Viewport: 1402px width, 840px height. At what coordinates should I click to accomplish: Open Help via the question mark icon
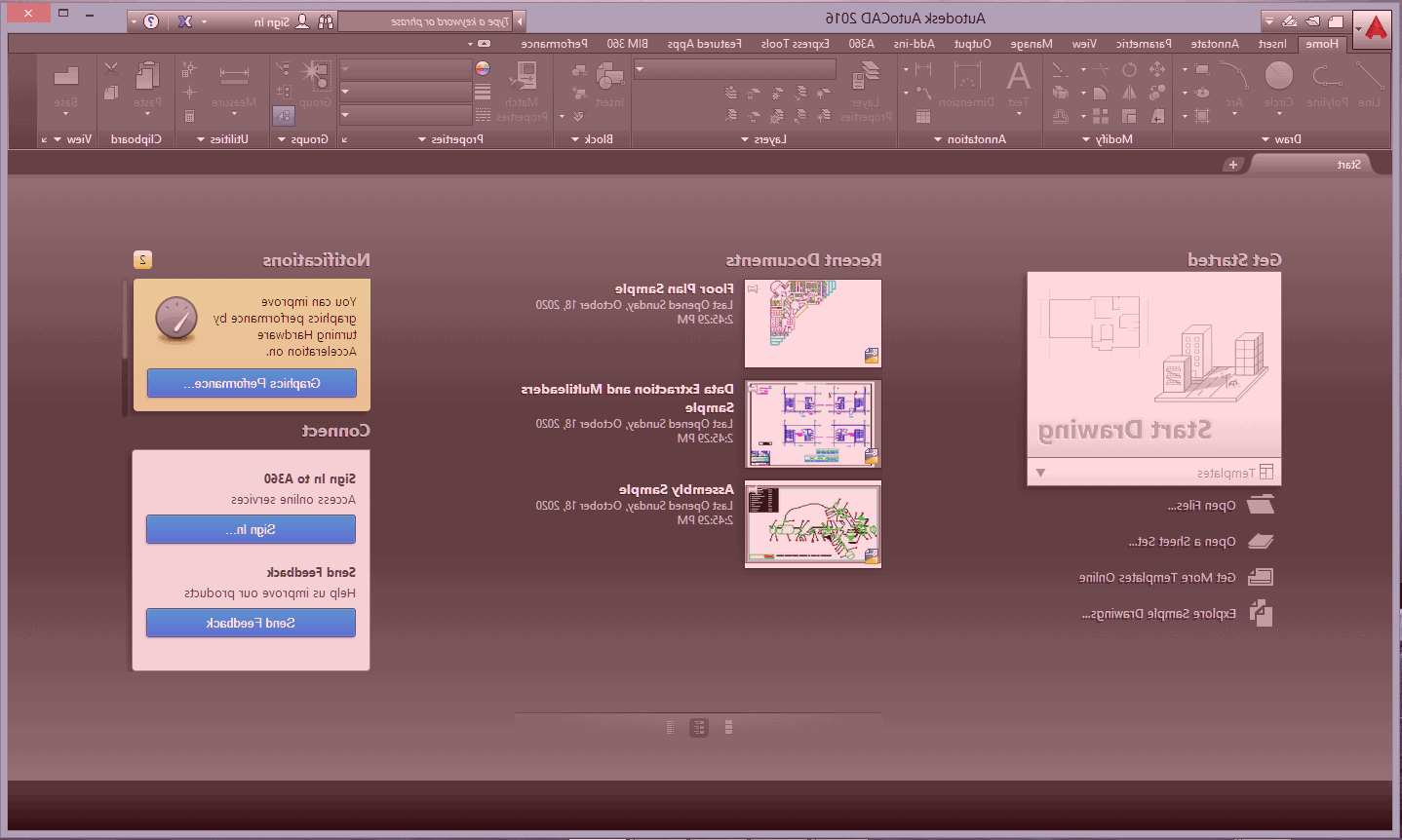(151, 20)
